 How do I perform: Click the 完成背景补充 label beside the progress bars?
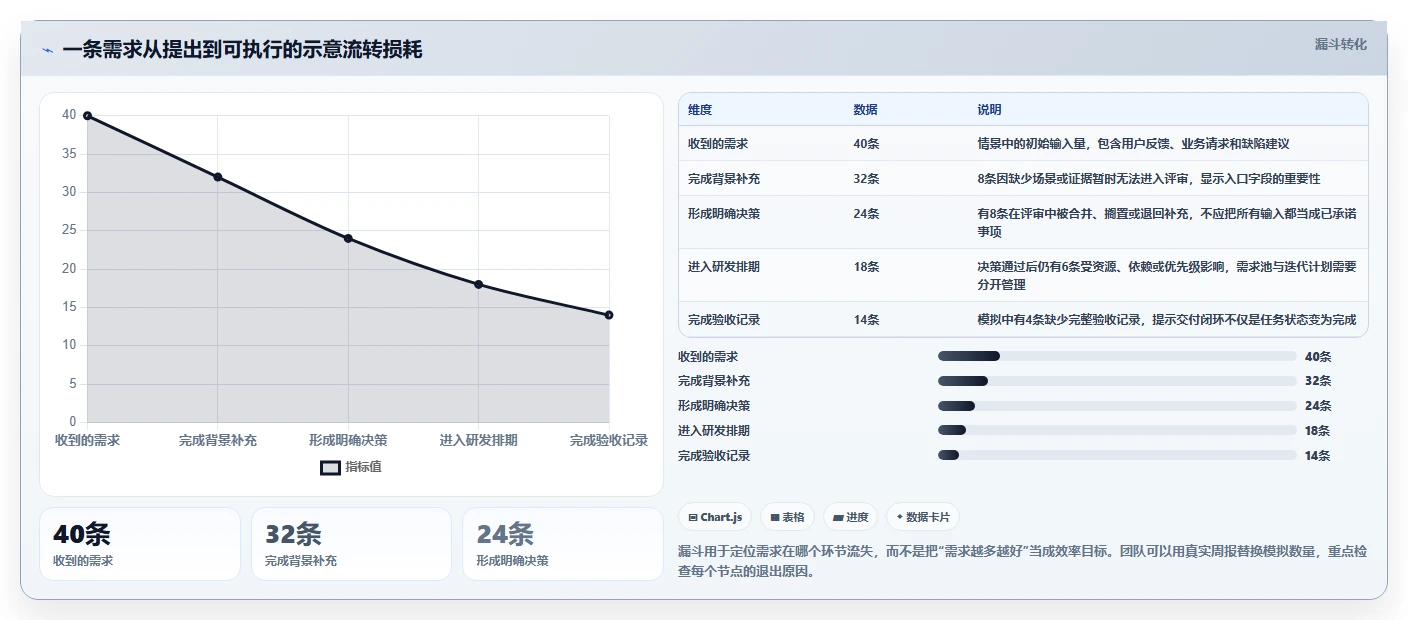714,381
